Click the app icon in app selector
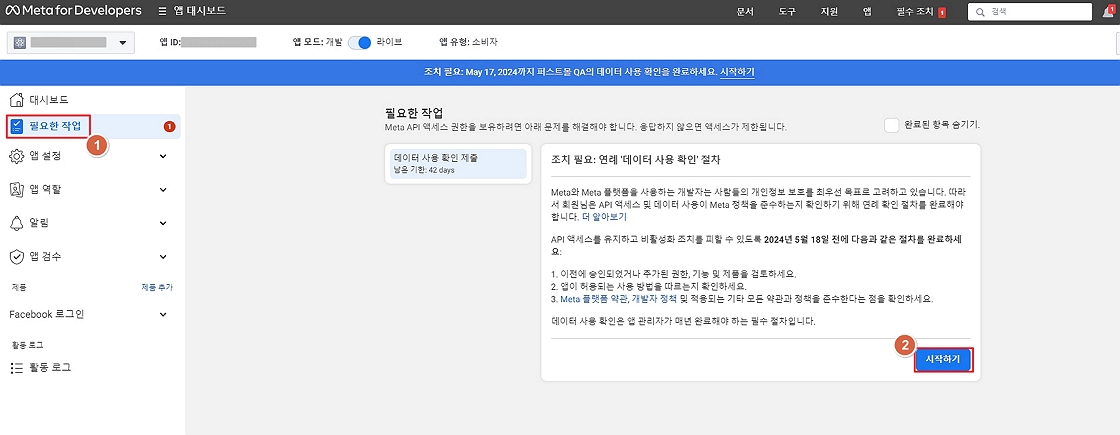Screen dimensions: 1120x435 click(x=20, y=42)
